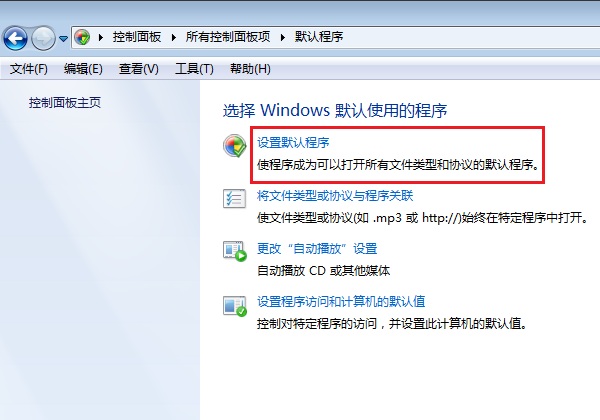Open the 帮助(H) menu
600x420 pixels.
(x=250, y=69)
